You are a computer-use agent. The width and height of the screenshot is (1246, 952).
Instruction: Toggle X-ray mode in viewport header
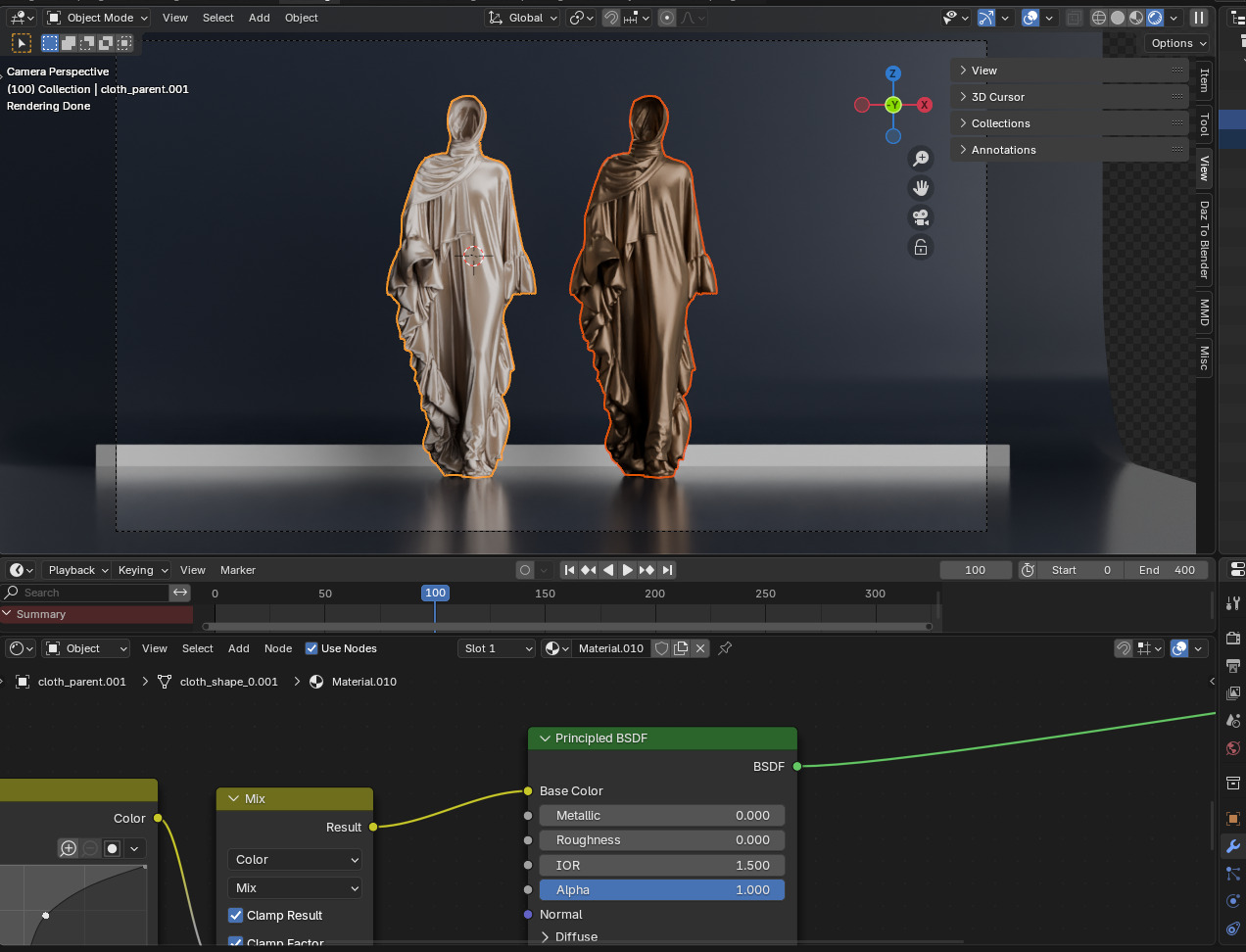[x=1075, y=18]
